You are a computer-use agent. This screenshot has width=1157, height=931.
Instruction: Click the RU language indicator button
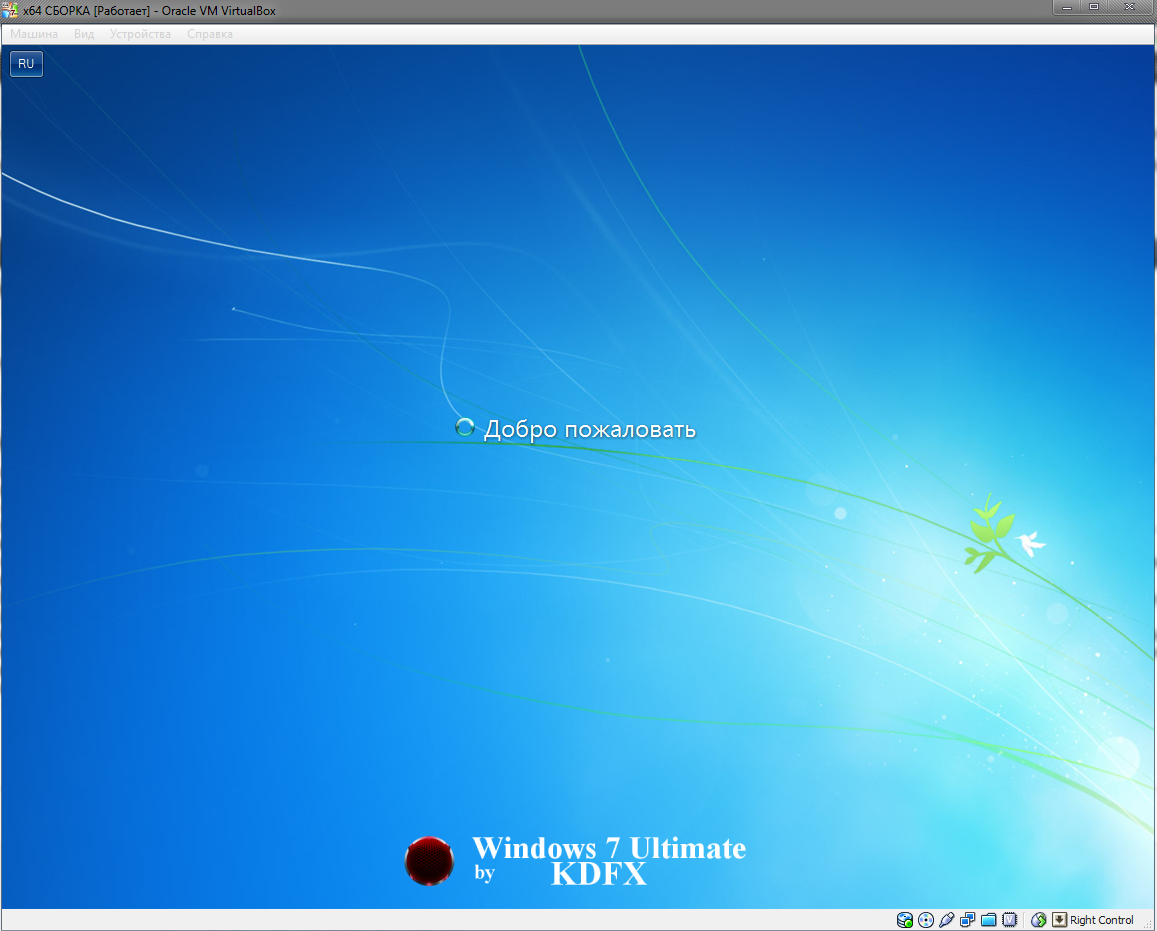[27, 64]
